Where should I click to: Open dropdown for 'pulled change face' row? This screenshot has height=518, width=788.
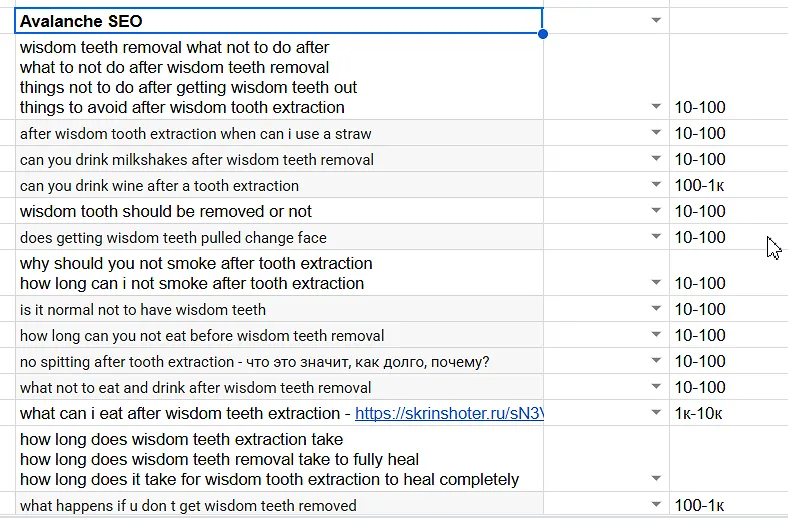(656, 238)
